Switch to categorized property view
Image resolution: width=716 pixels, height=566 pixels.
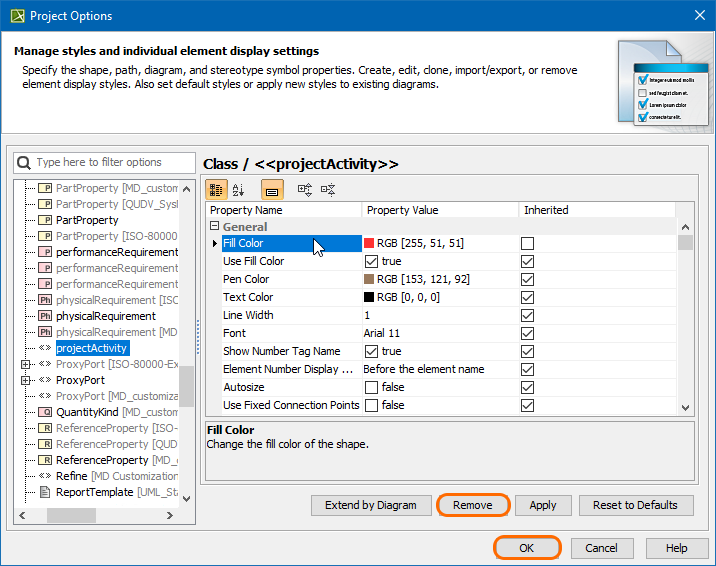point(216,189)
